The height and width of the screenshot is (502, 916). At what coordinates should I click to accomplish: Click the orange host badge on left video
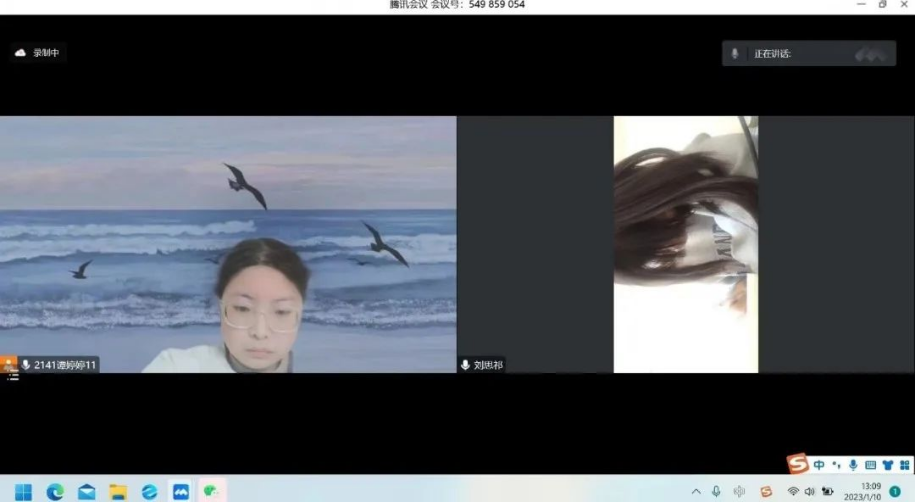click(8, 364)
